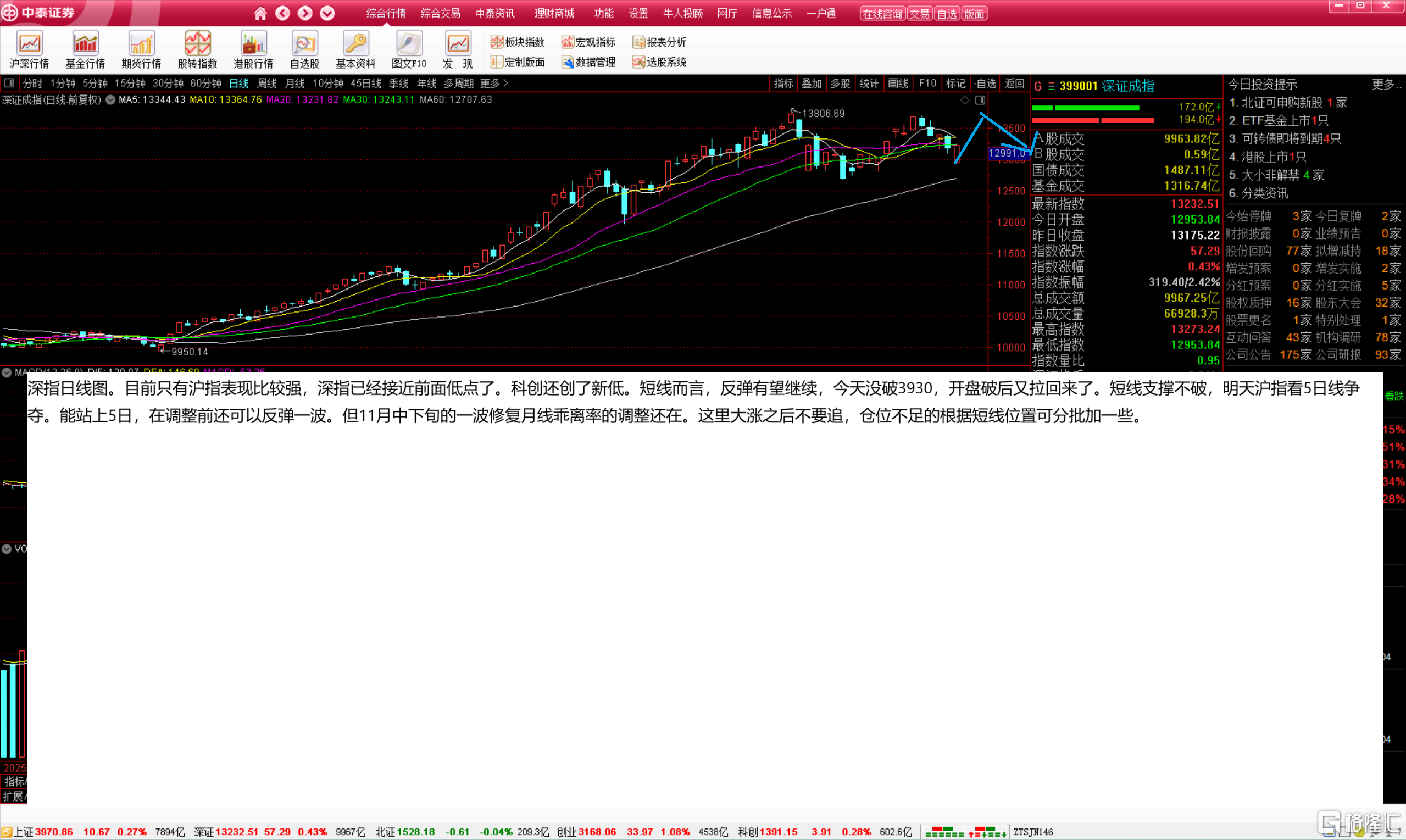Click the back arrow navigation icon

pos(282,13)
